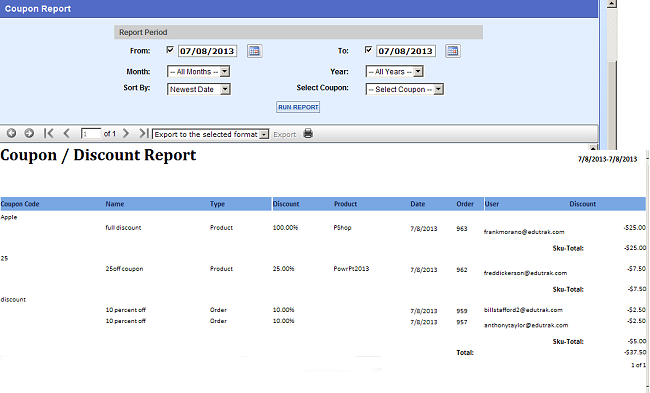Click the Type column header

pos(217,204)
